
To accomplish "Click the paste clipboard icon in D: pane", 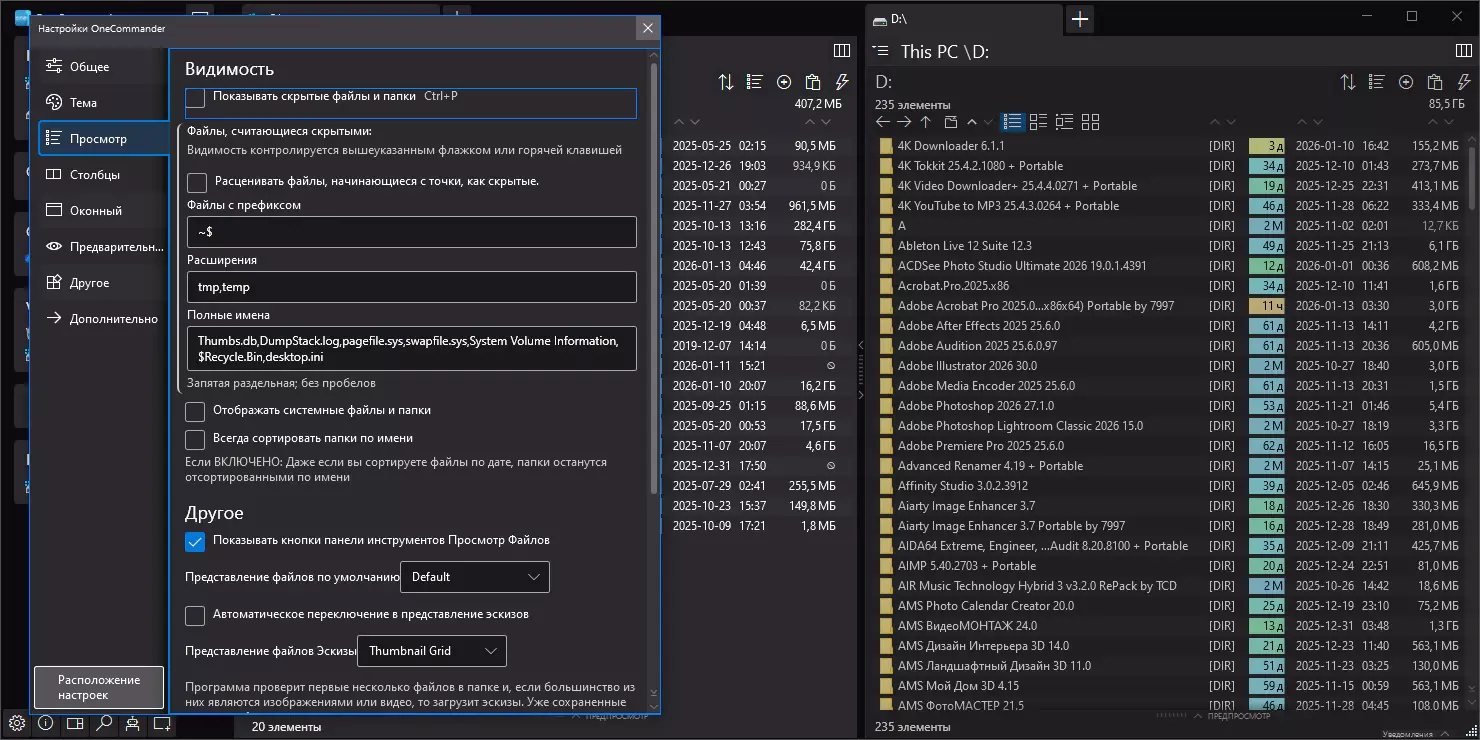I will click(1435, 82).
